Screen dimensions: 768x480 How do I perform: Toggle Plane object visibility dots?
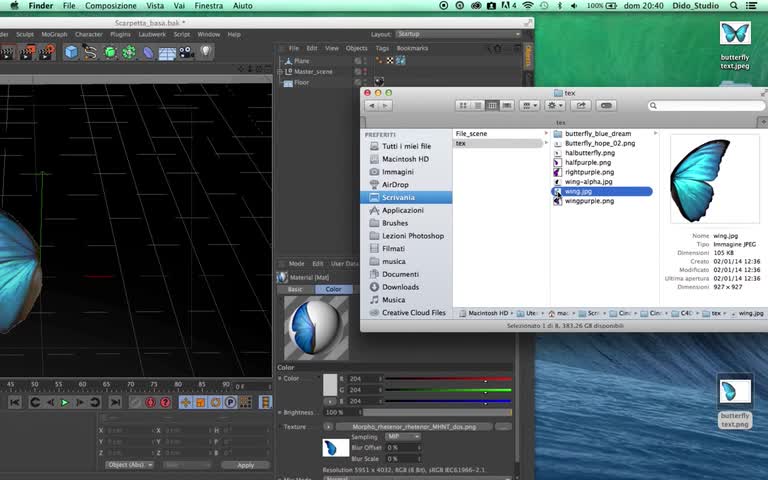click(x=365, y=61)
